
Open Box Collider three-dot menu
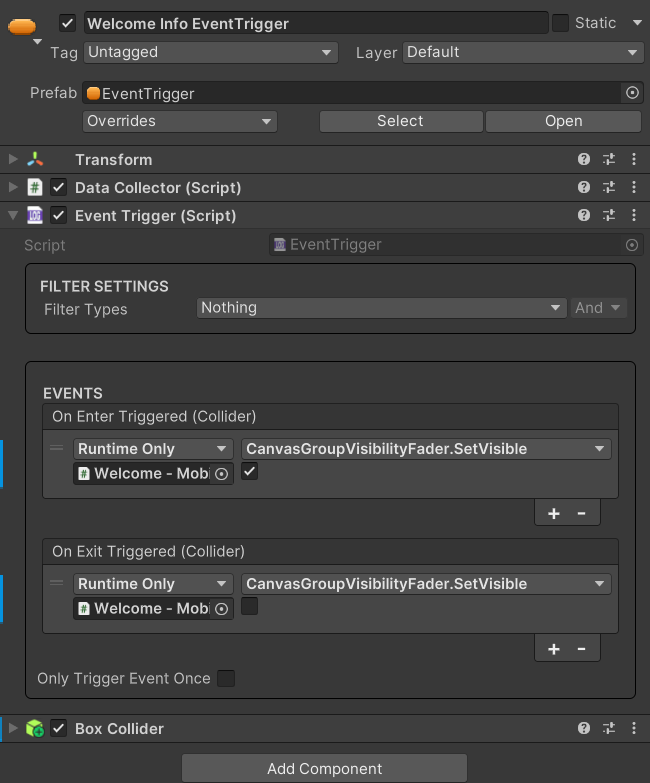[x=634, y=728]
